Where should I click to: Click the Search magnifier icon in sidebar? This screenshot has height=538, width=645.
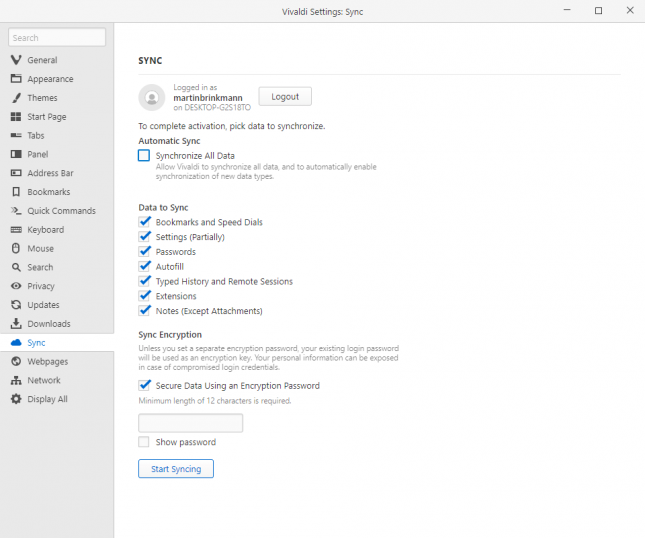16,267
